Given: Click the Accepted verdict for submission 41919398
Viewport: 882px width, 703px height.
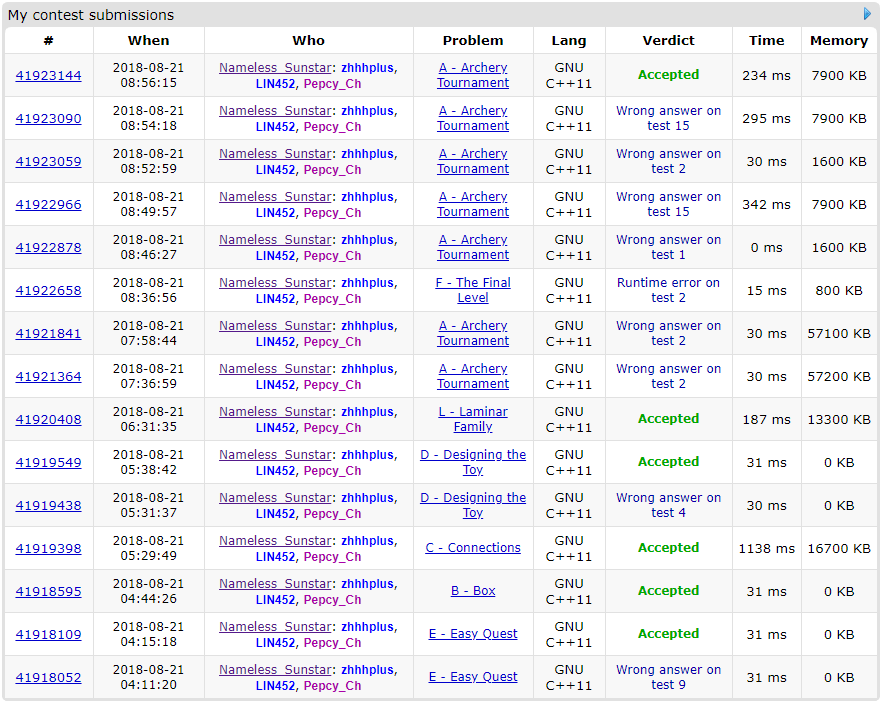Looking at the screenshot, I should [x=668, y=548].
